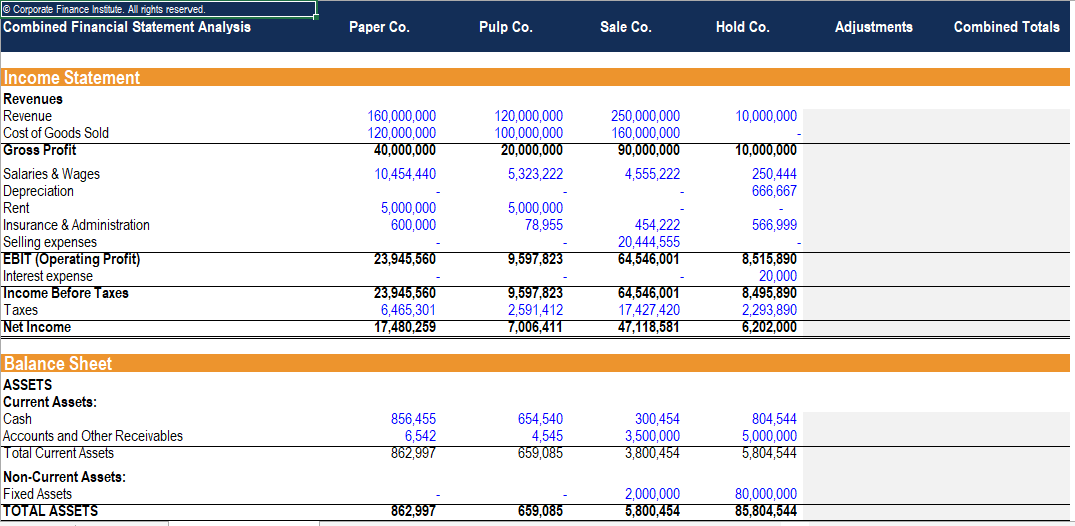Select Pulp Co. salaries 5,323,222
This screenshot has height=526, width=1075.
coord(535,174)
